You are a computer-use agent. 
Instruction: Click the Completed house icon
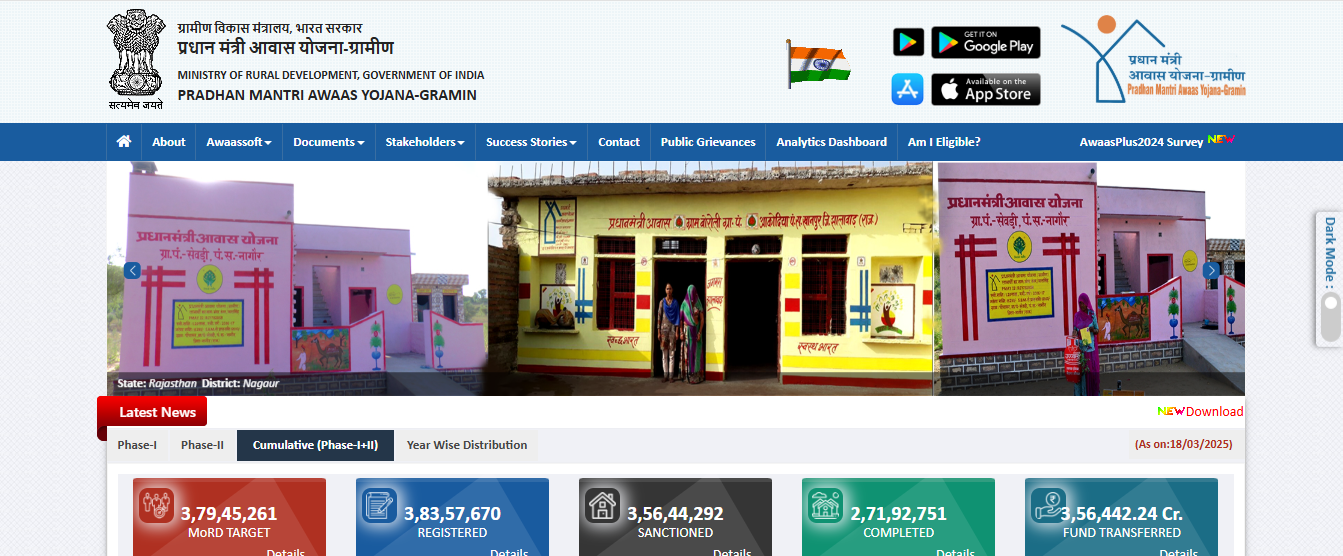pos(826,505)
